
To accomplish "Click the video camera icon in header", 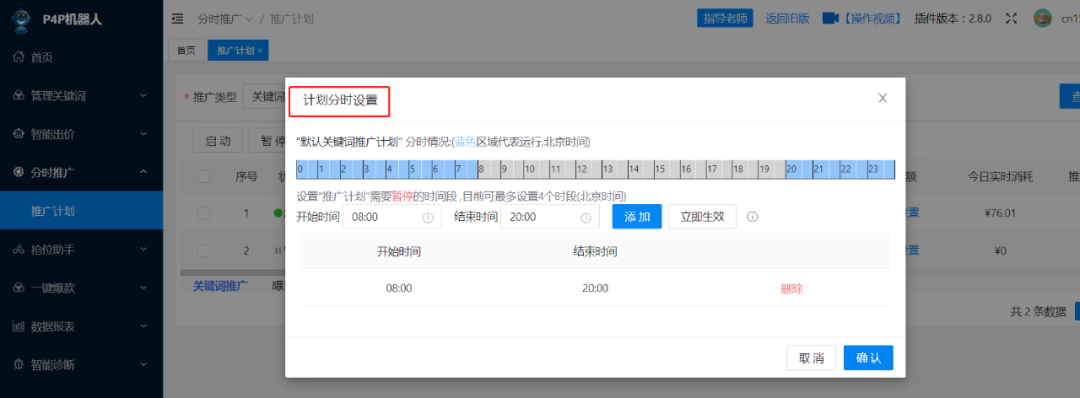I will [831, 18].
